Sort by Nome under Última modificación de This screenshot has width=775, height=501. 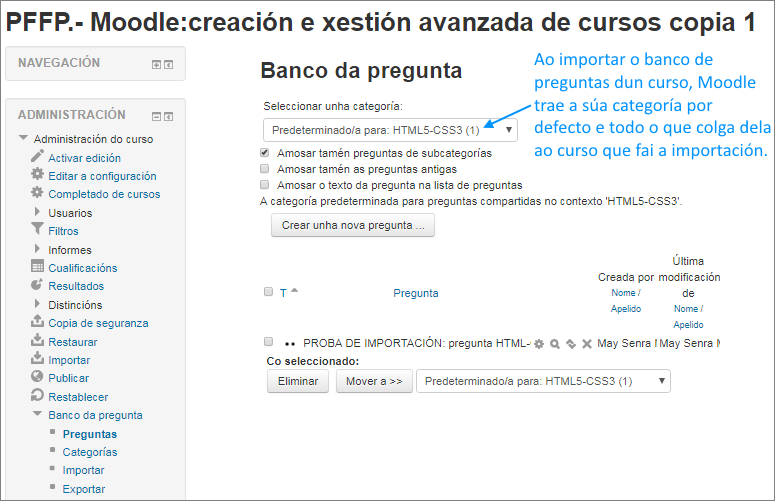(686, 309)
